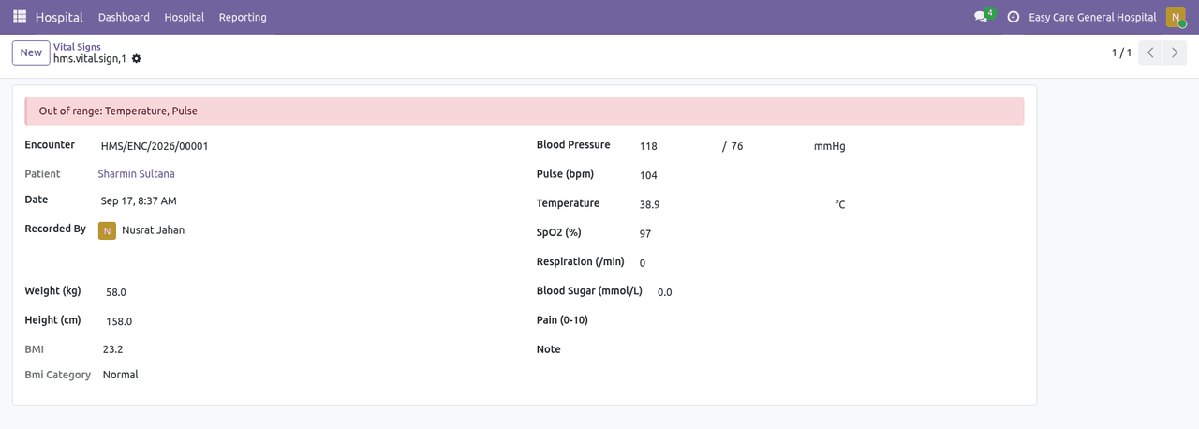Go to previous record arrow

[1150, 53]
